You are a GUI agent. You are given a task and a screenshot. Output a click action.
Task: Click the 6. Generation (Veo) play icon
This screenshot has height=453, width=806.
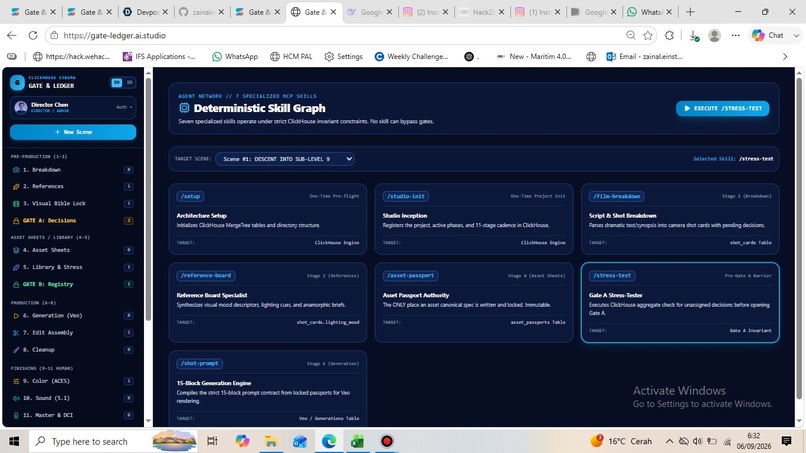[16, 316]
